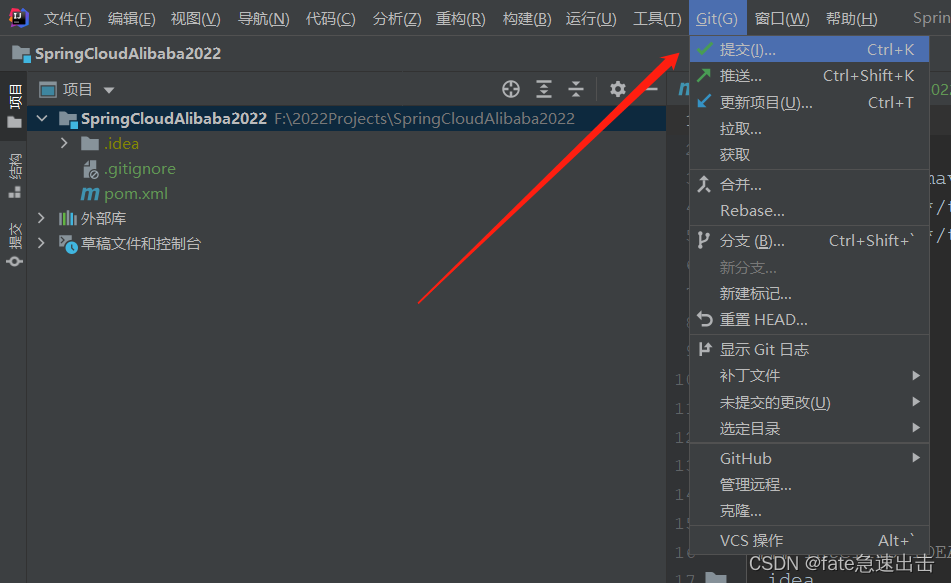Open the 编辑(E) menu
951x583 pixels.
[x=132, y=19]
